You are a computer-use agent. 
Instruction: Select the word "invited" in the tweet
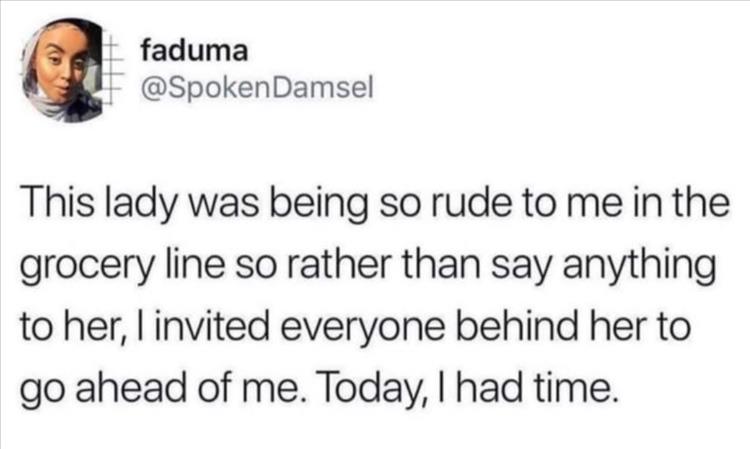pyautogui.click(x=204, y=328)
